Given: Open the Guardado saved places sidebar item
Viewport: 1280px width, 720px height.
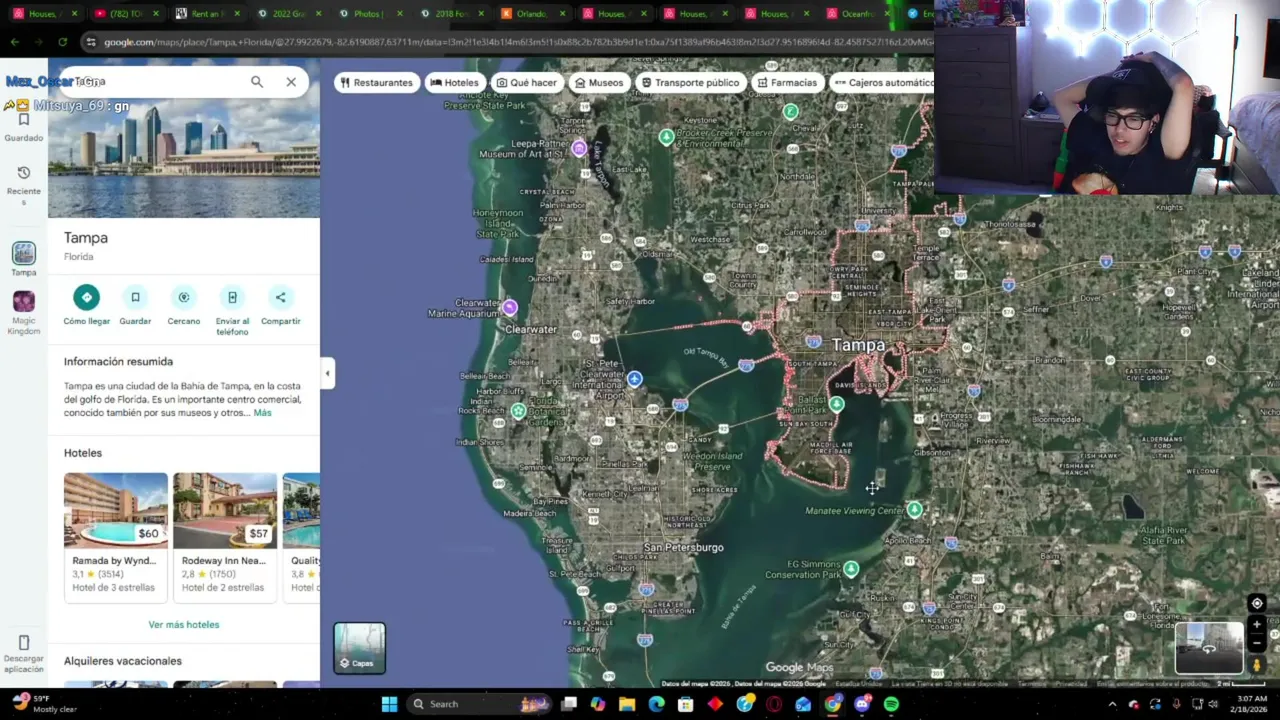Looking at the screenshot, I should tap(24, 127).
